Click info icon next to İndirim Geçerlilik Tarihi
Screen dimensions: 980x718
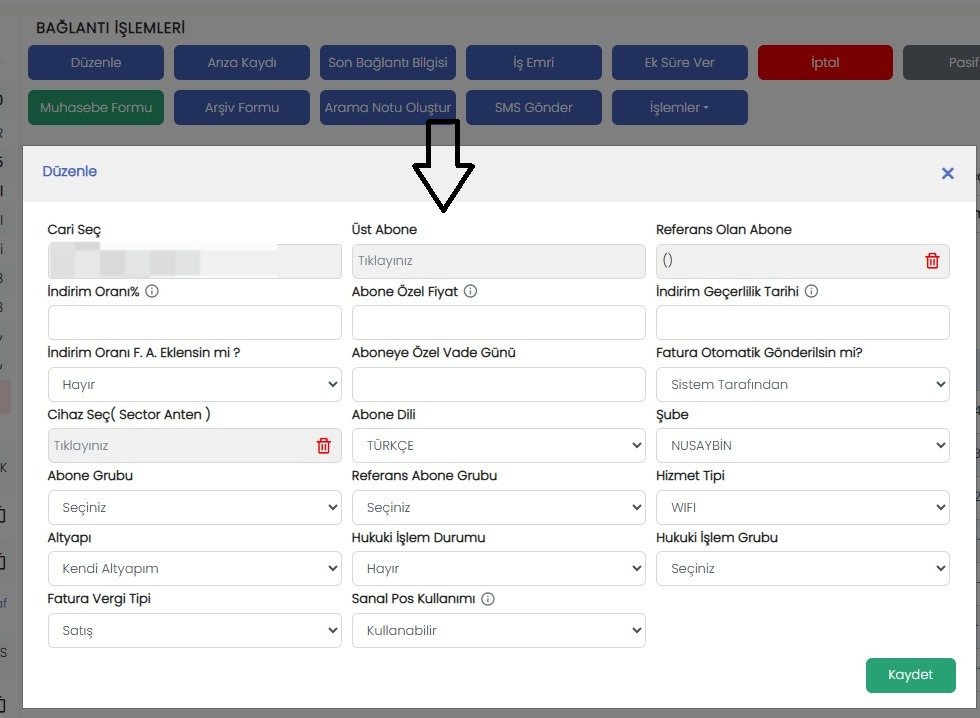tap(811, 291)
